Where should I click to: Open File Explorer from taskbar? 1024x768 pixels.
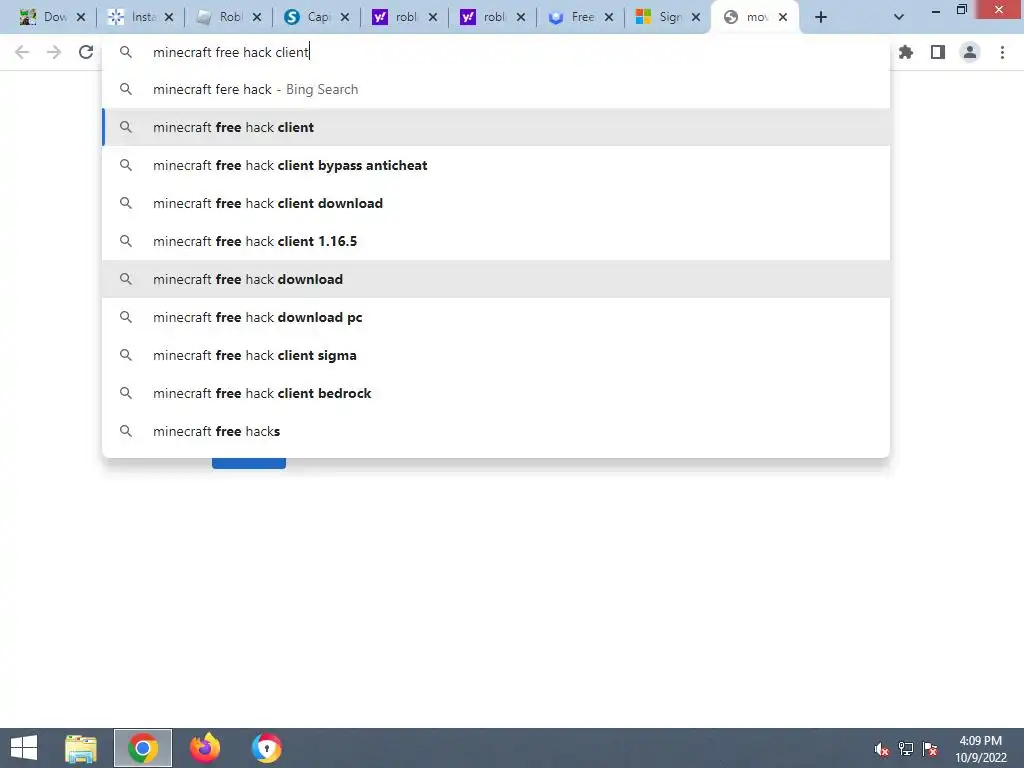tap(81, 748)
